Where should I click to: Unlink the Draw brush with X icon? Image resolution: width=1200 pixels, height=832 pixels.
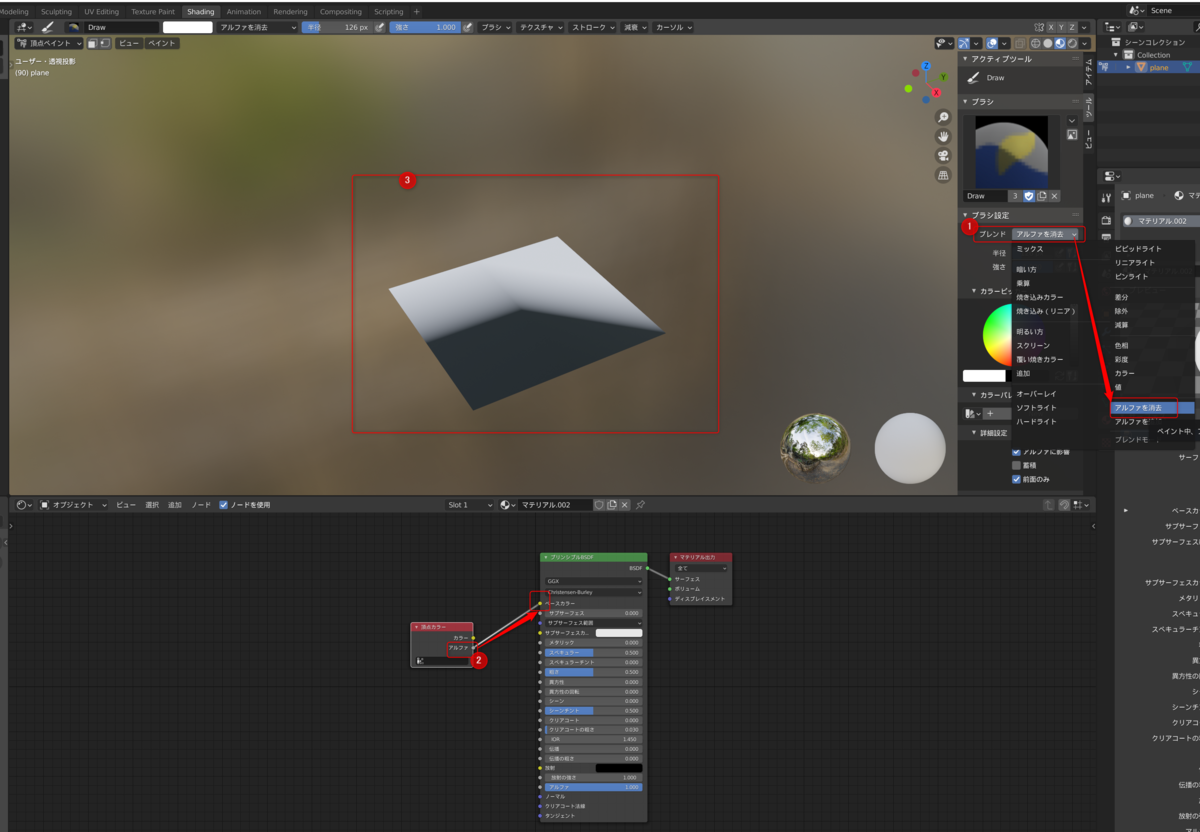coord(1053,196)
